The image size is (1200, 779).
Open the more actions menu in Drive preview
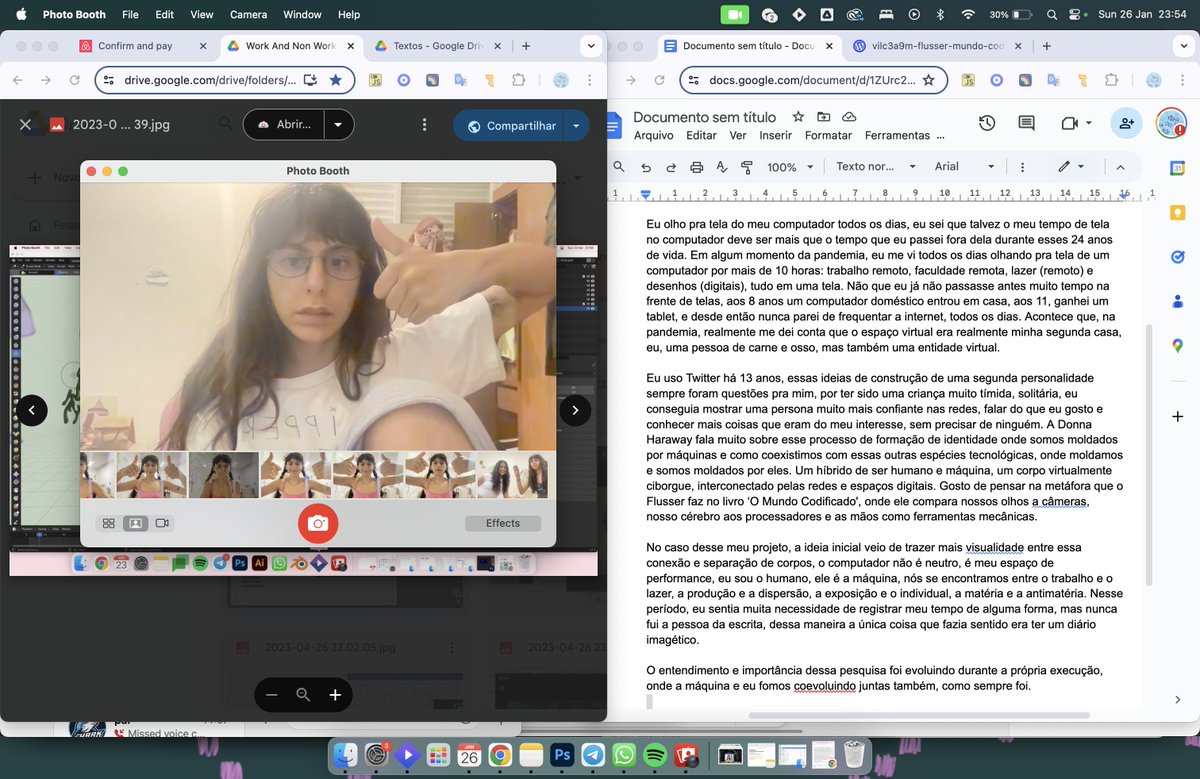425,125
